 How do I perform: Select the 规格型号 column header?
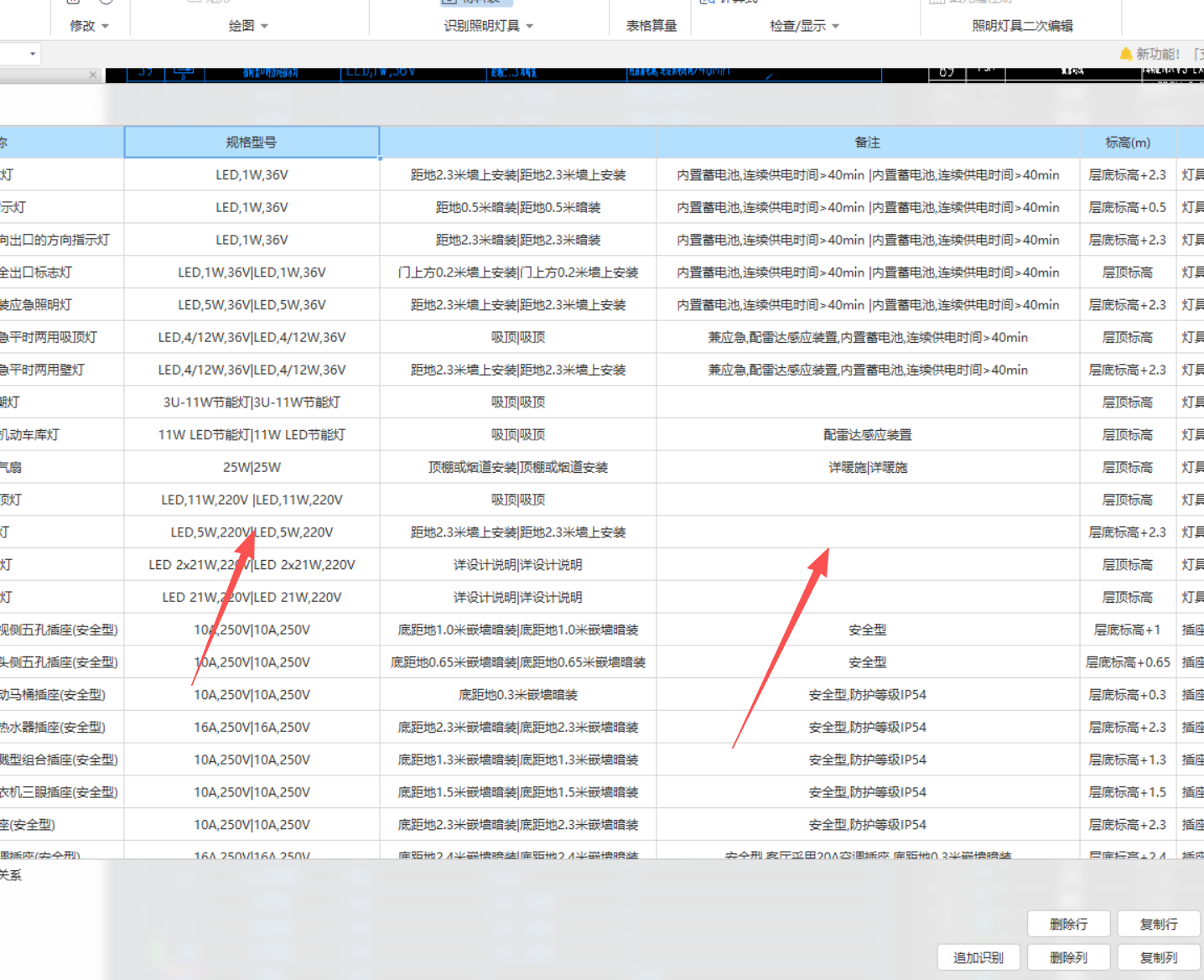tap(252, 143)
